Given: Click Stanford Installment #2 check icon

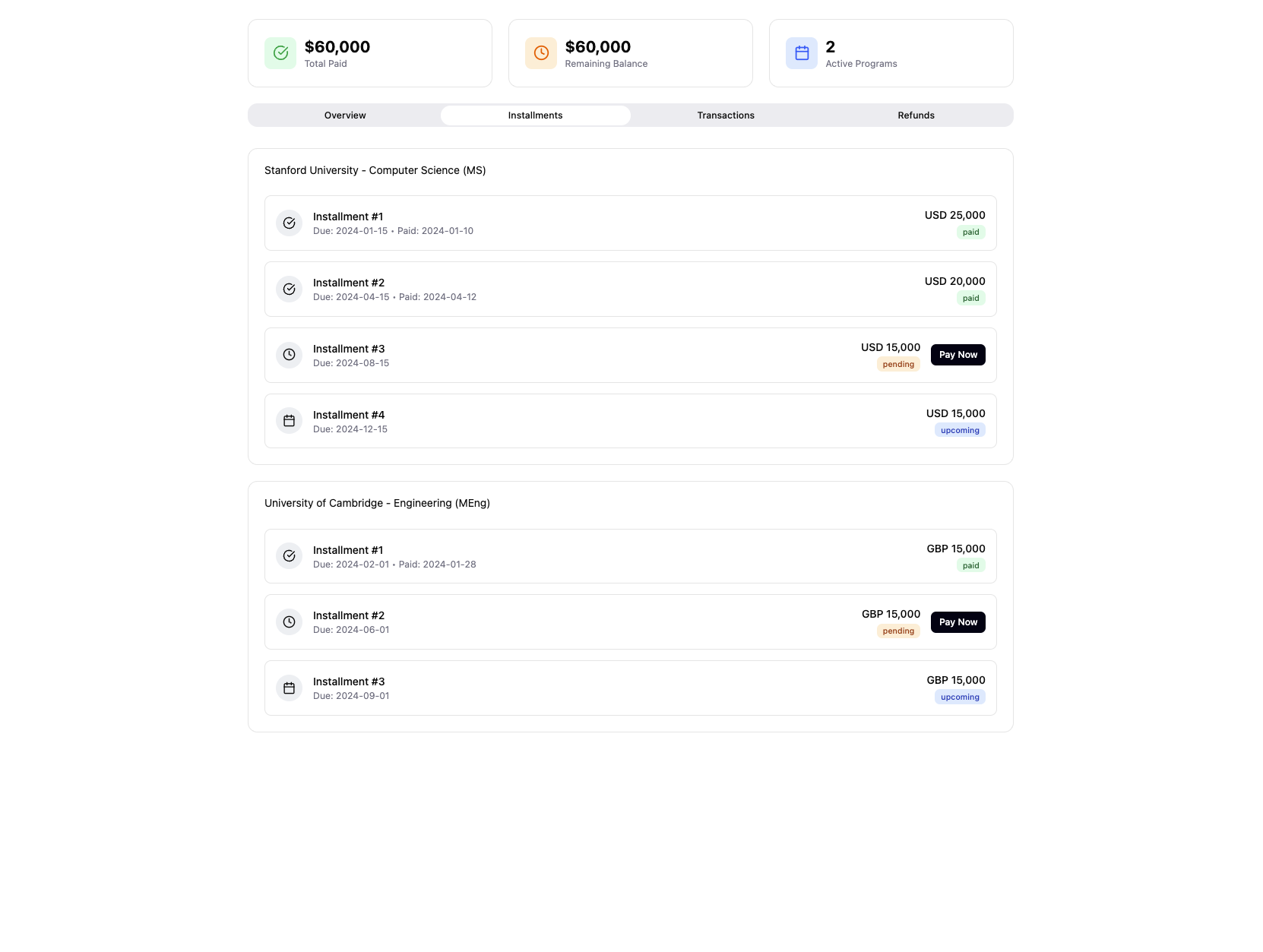Looking at the screenshot, I should coord(289,289).
